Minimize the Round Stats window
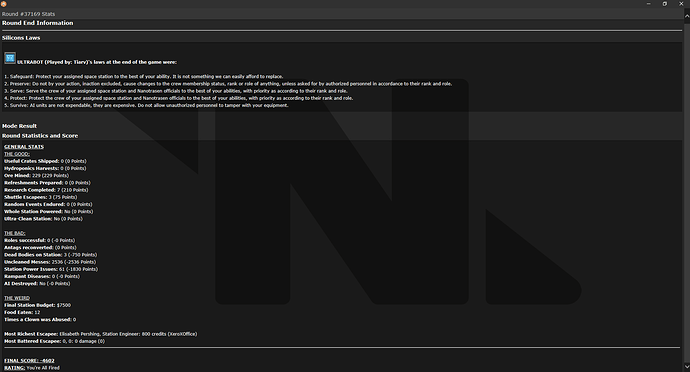690x372 pixels. point(649,4)
